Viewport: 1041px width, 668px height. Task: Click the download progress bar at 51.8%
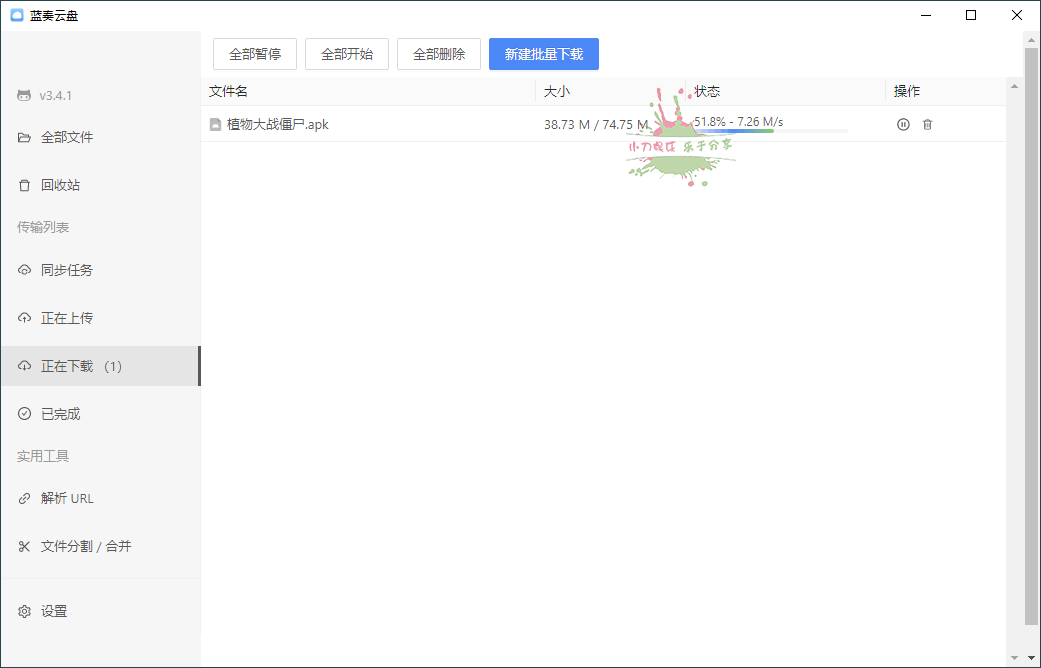(770, 129)
